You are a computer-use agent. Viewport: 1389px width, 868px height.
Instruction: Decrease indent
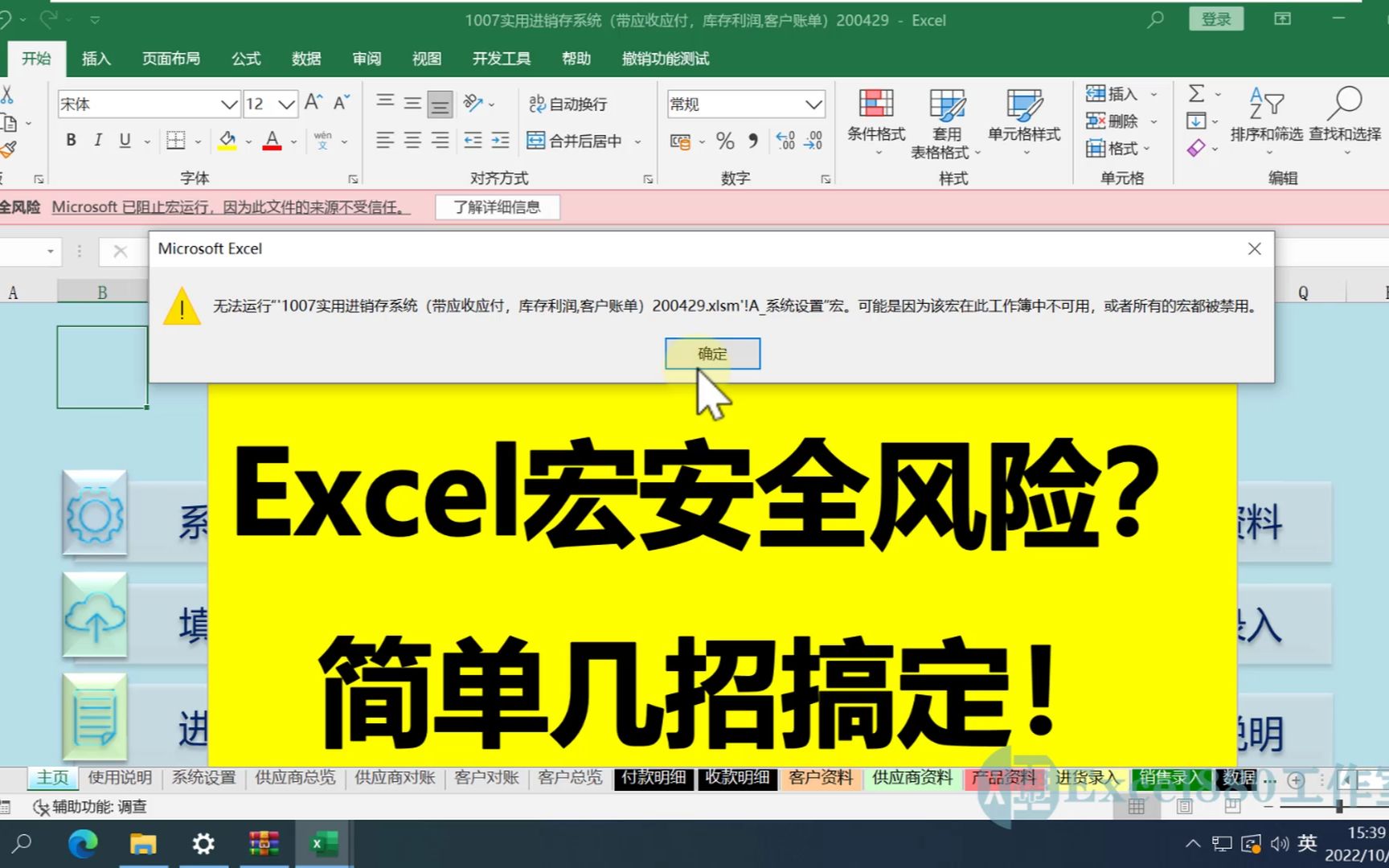point(473,141)
